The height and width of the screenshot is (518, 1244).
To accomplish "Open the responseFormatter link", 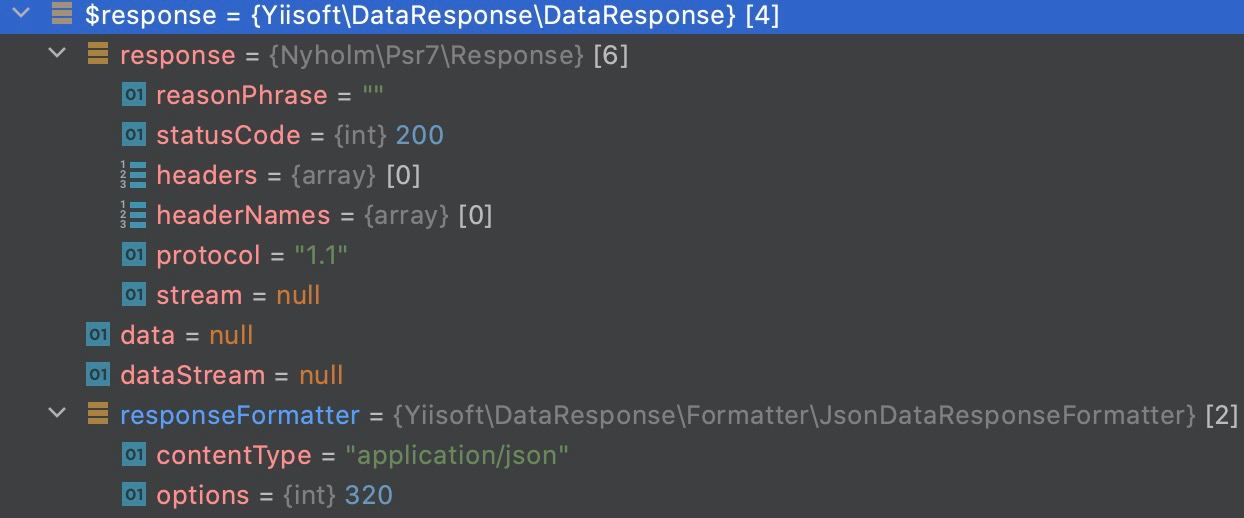I will coord(240,415).
